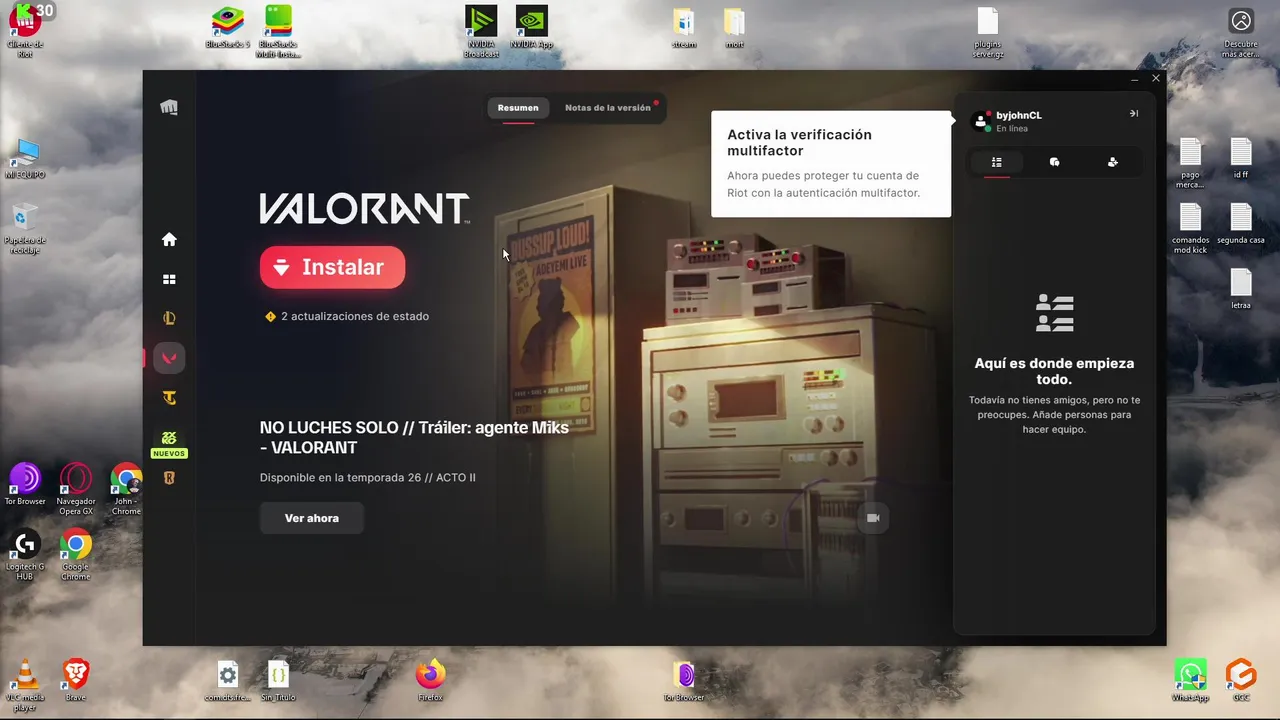Select comandos mod kick text file
The image size is (1280, 720).
click(1190, 228)
